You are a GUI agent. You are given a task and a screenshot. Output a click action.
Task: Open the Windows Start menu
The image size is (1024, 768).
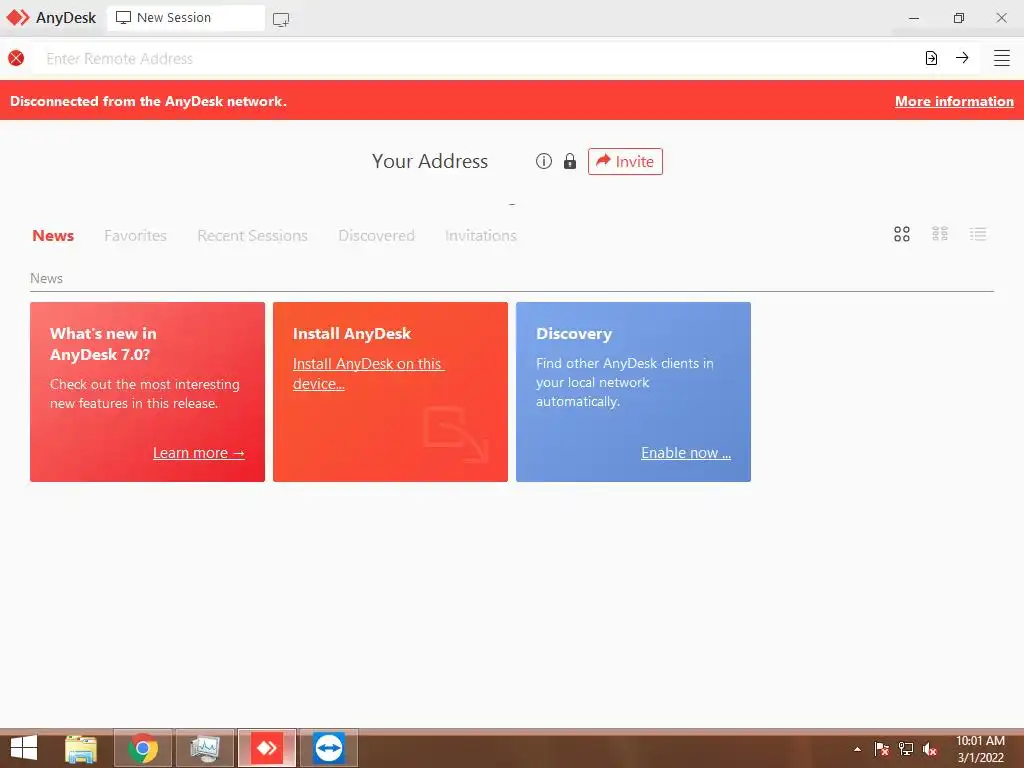(24, 748)
